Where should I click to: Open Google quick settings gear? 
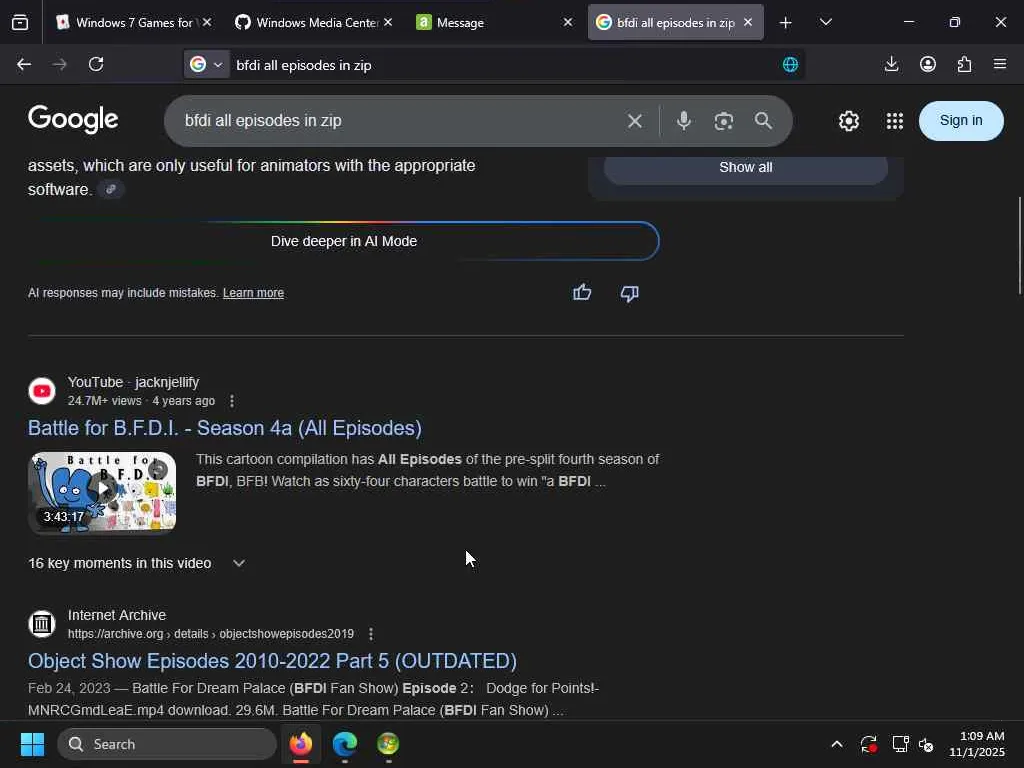point(849,121)
